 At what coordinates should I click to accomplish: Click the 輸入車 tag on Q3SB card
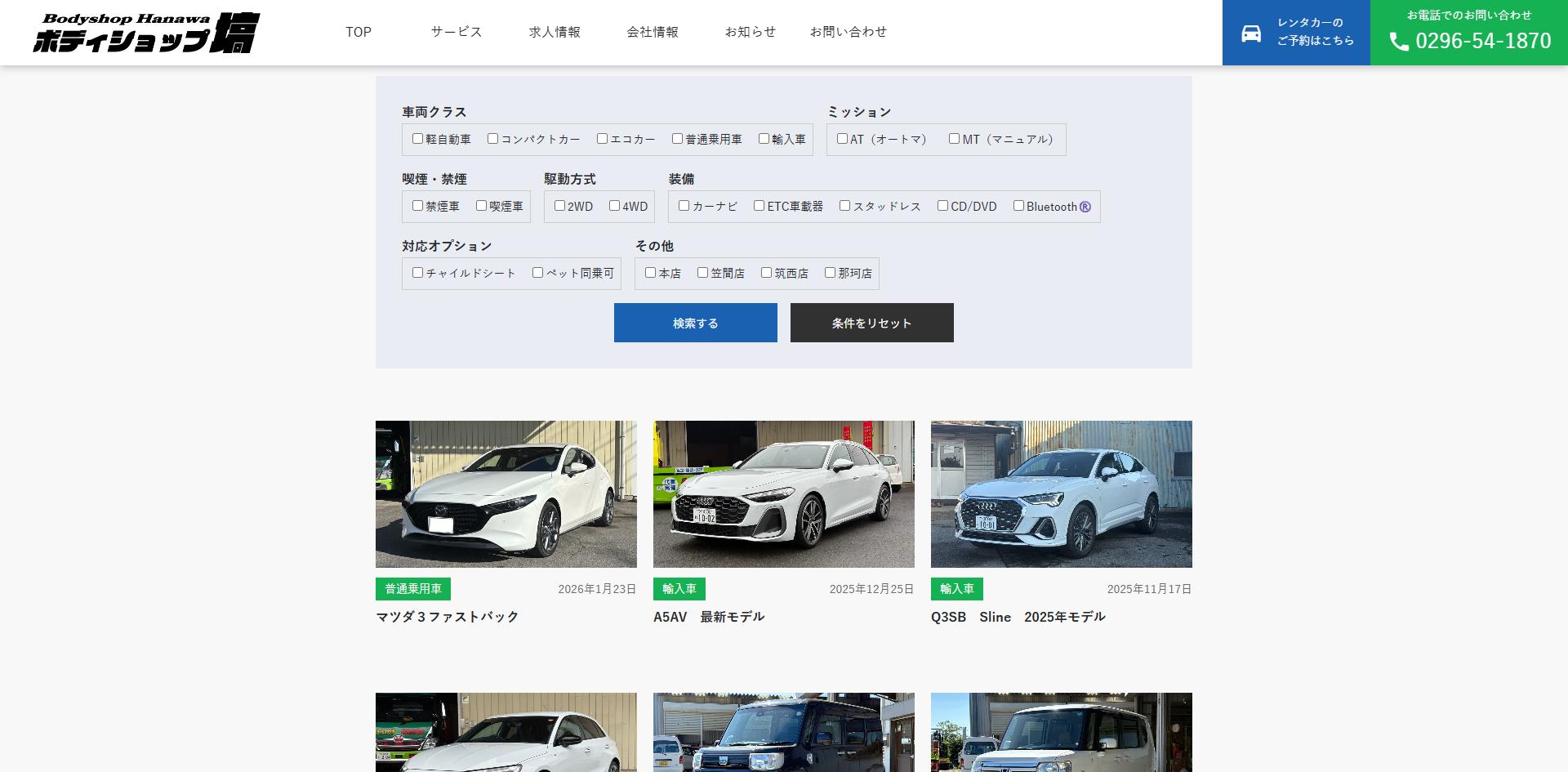[x=957, y=589]
